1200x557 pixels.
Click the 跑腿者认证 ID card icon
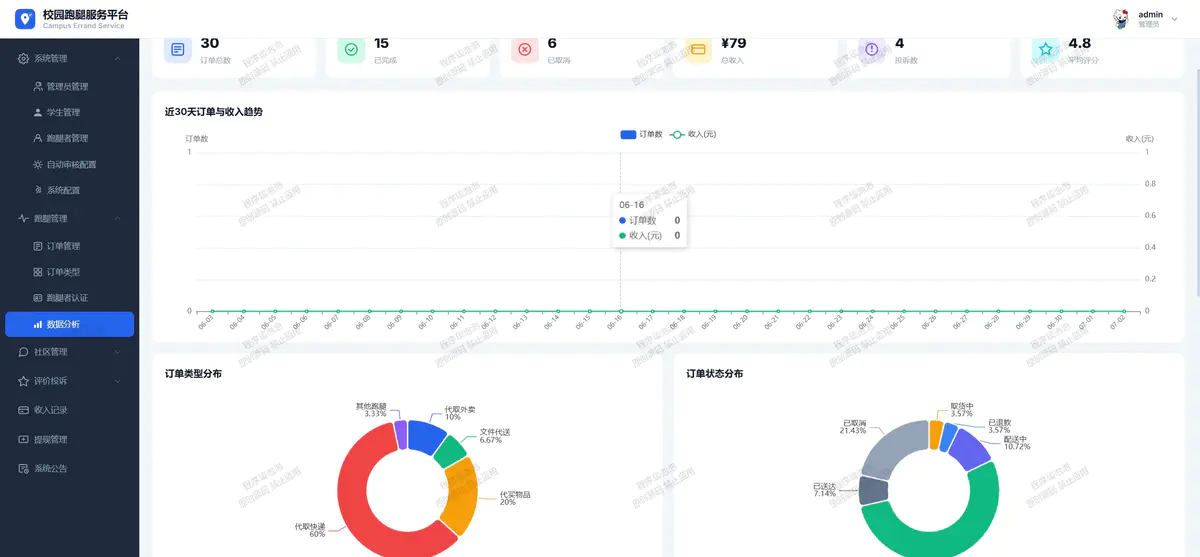pyautogui.click(x=38, y=298)
